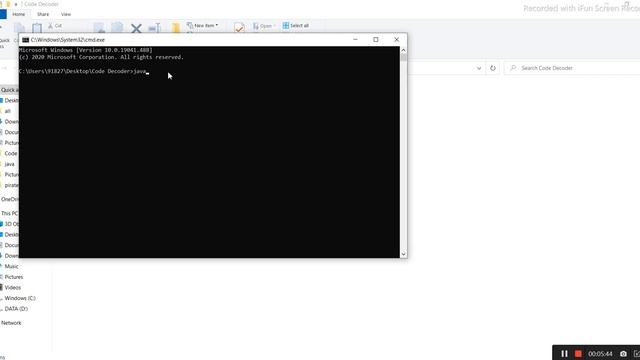Click the Move to icon in ribbon

[x=99, y=28]
